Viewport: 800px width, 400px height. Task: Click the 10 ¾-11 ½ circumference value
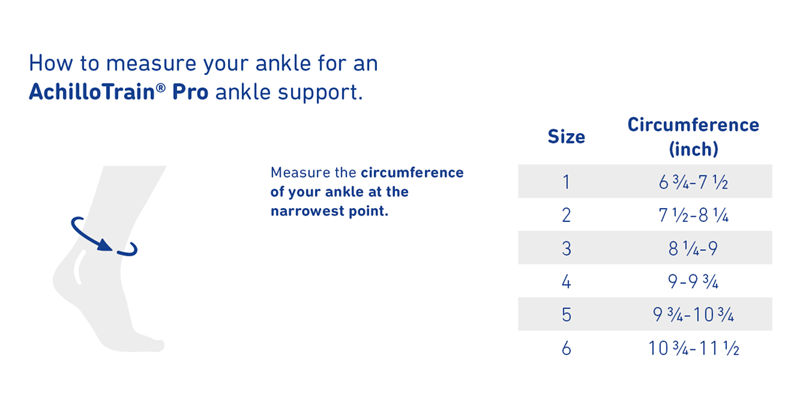[x=693, y=348]
